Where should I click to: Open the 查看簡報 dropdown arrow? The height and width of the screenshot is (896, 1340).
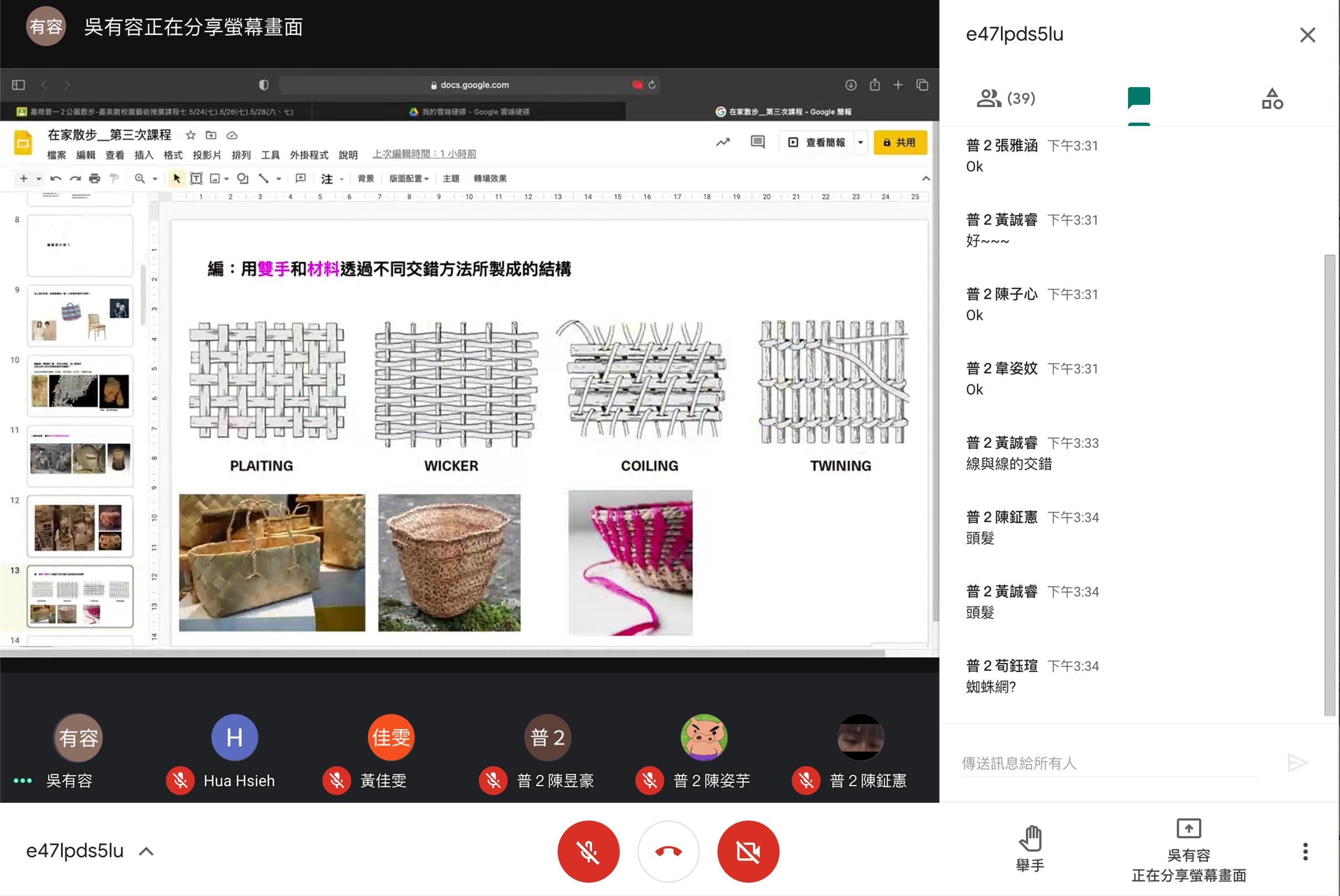(860, 142)
